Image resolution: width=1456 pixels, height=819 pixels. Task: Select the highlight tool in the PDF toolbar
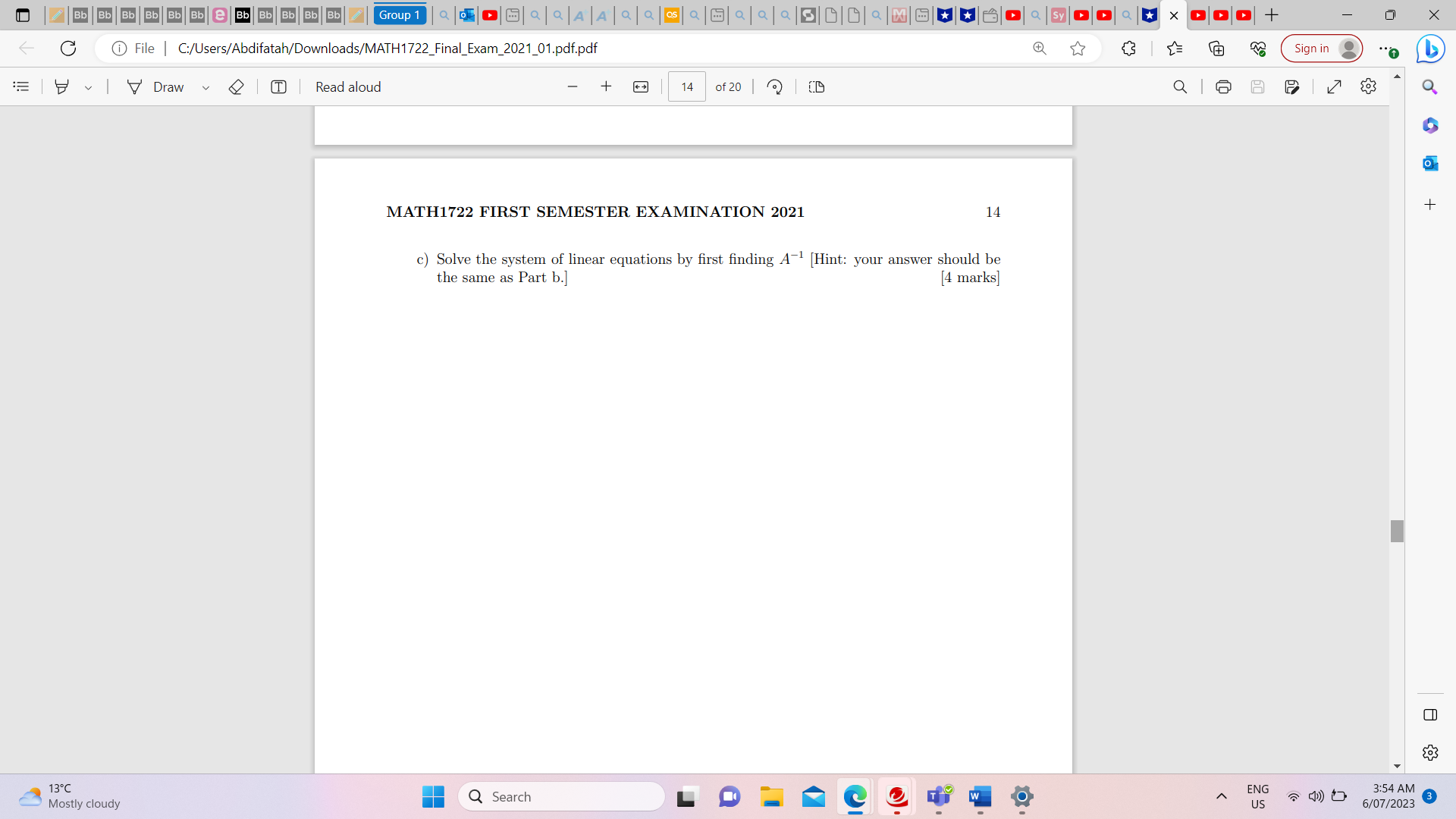point(62,86)
